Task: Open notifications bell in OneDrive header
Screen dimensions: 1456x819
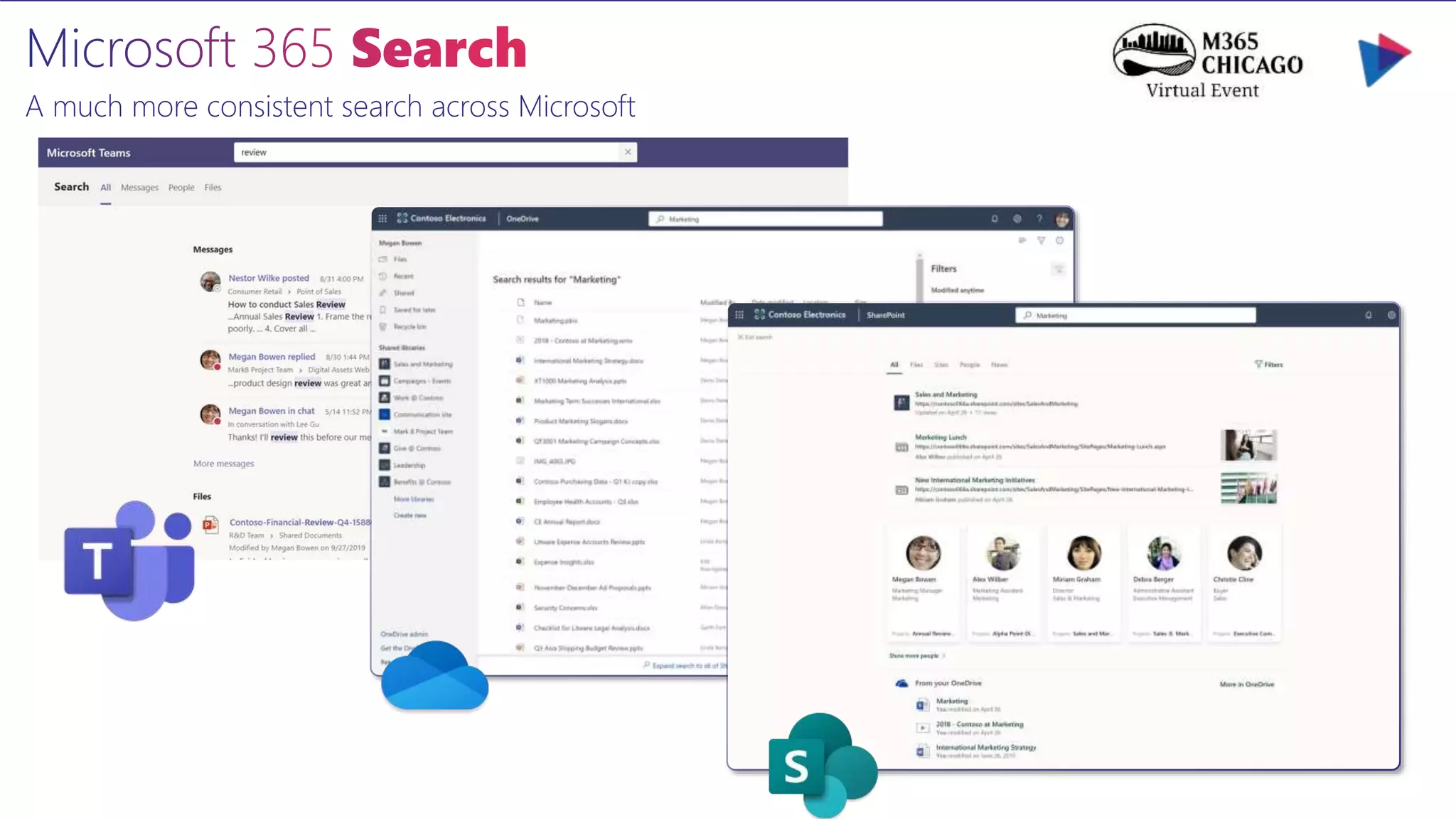Action: coord(995,219)
